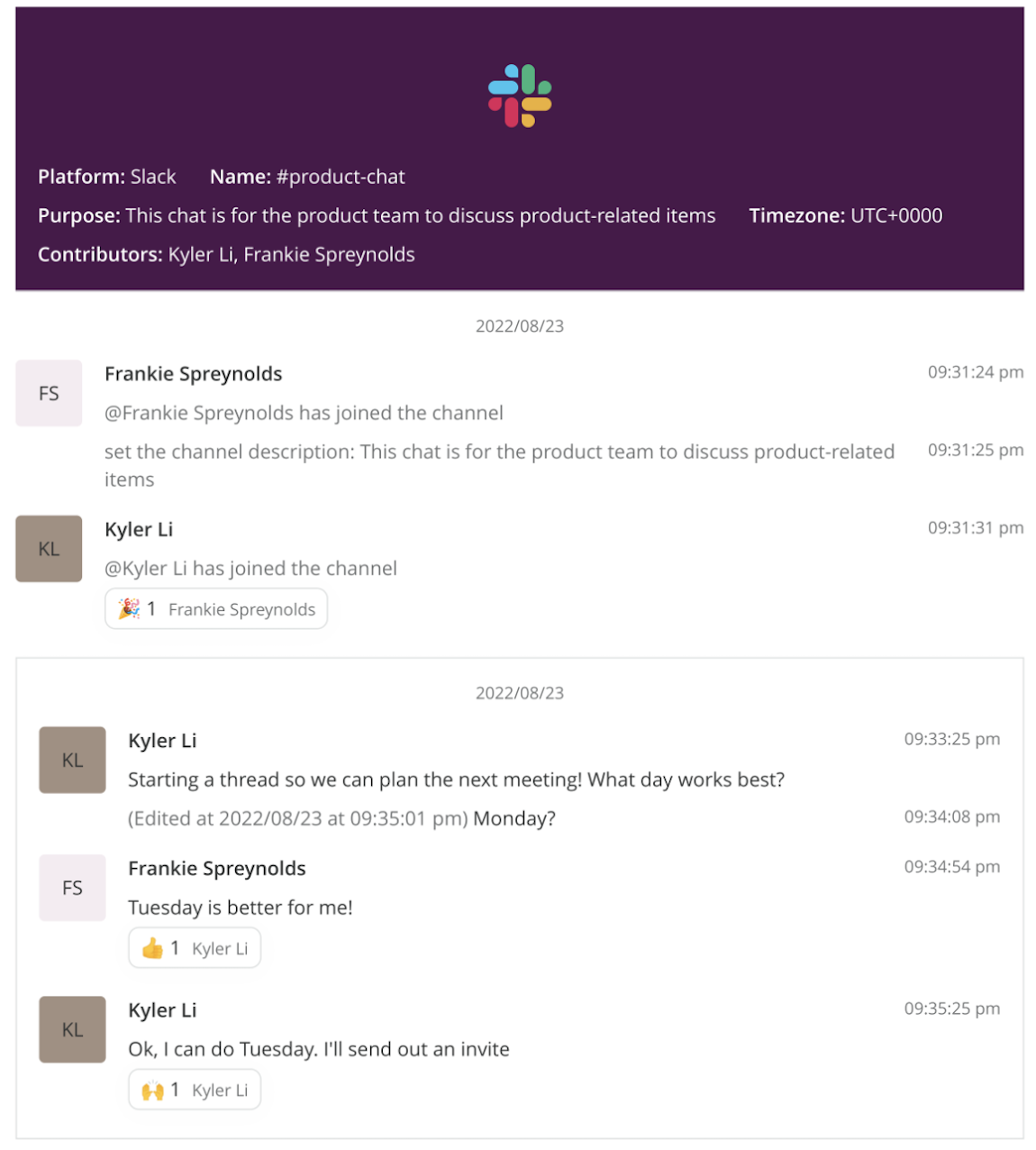Open the #product-chat channel name
The width and height of the screenshot is (1036, 1150).
(x=341, y=177)
